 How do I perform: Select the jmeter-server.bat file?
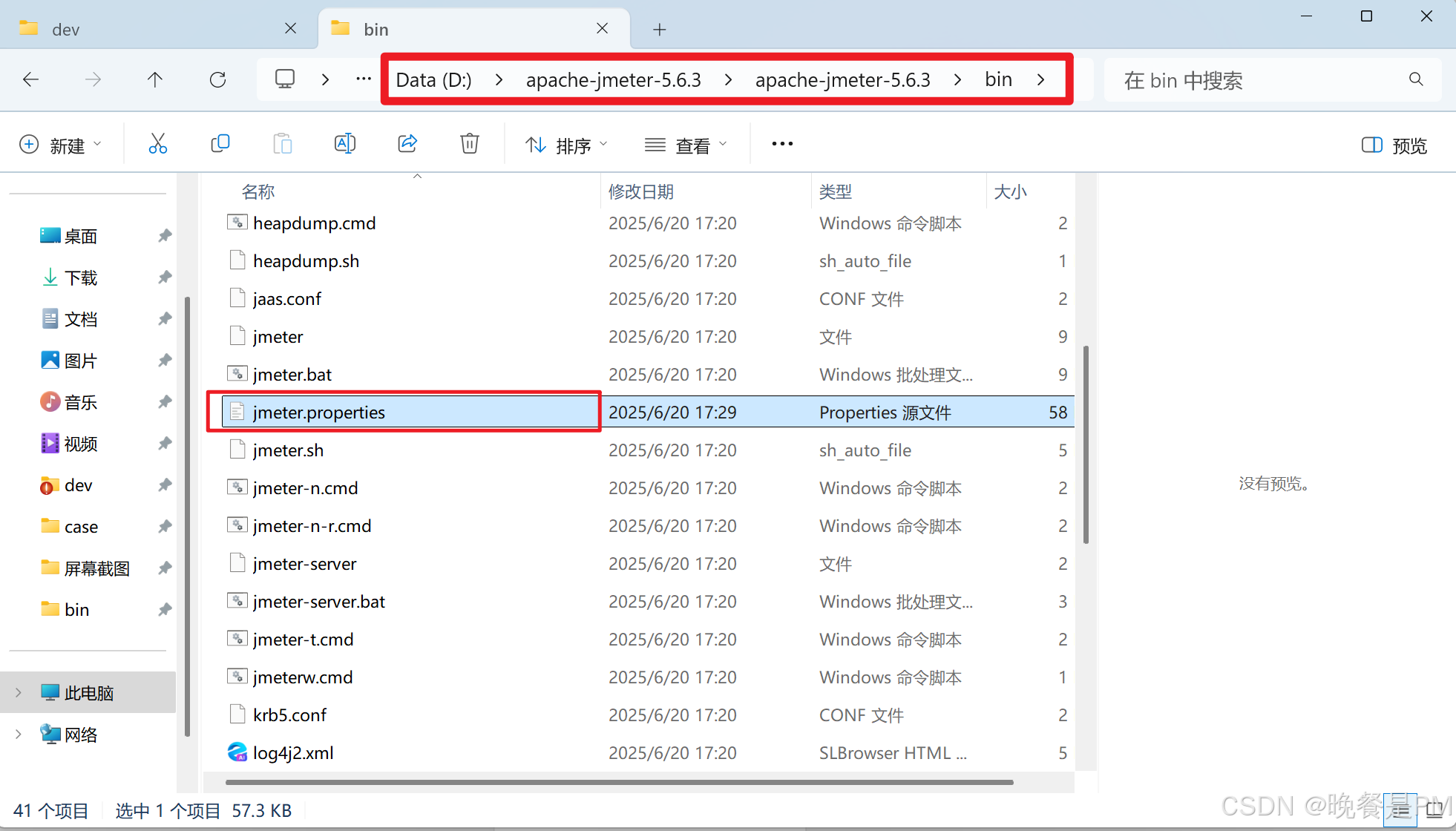point(648,601)
